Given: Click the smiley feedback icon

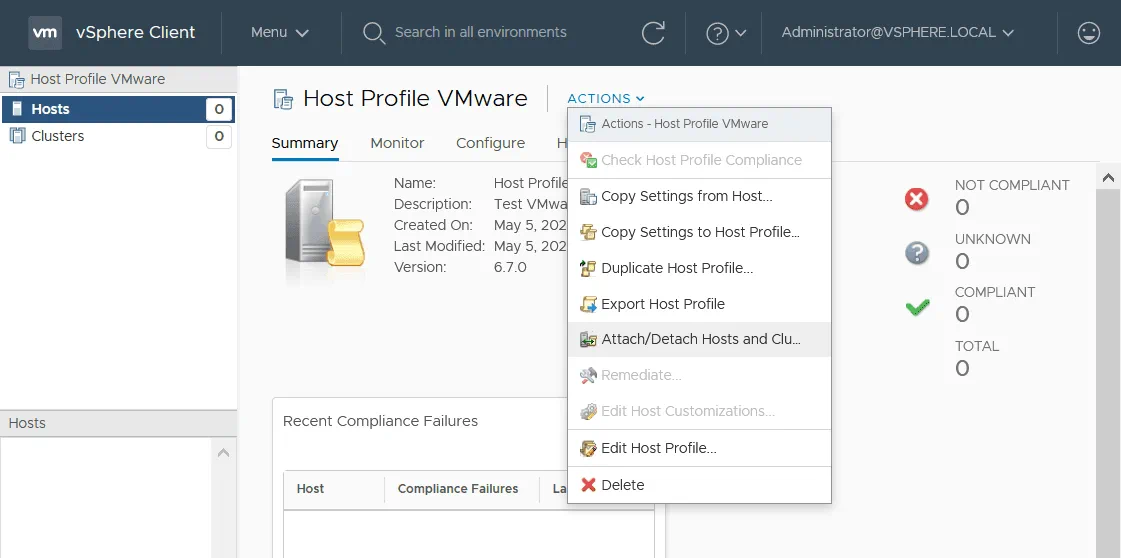Looking at the screenshot, I should (x=1088, y=33).
